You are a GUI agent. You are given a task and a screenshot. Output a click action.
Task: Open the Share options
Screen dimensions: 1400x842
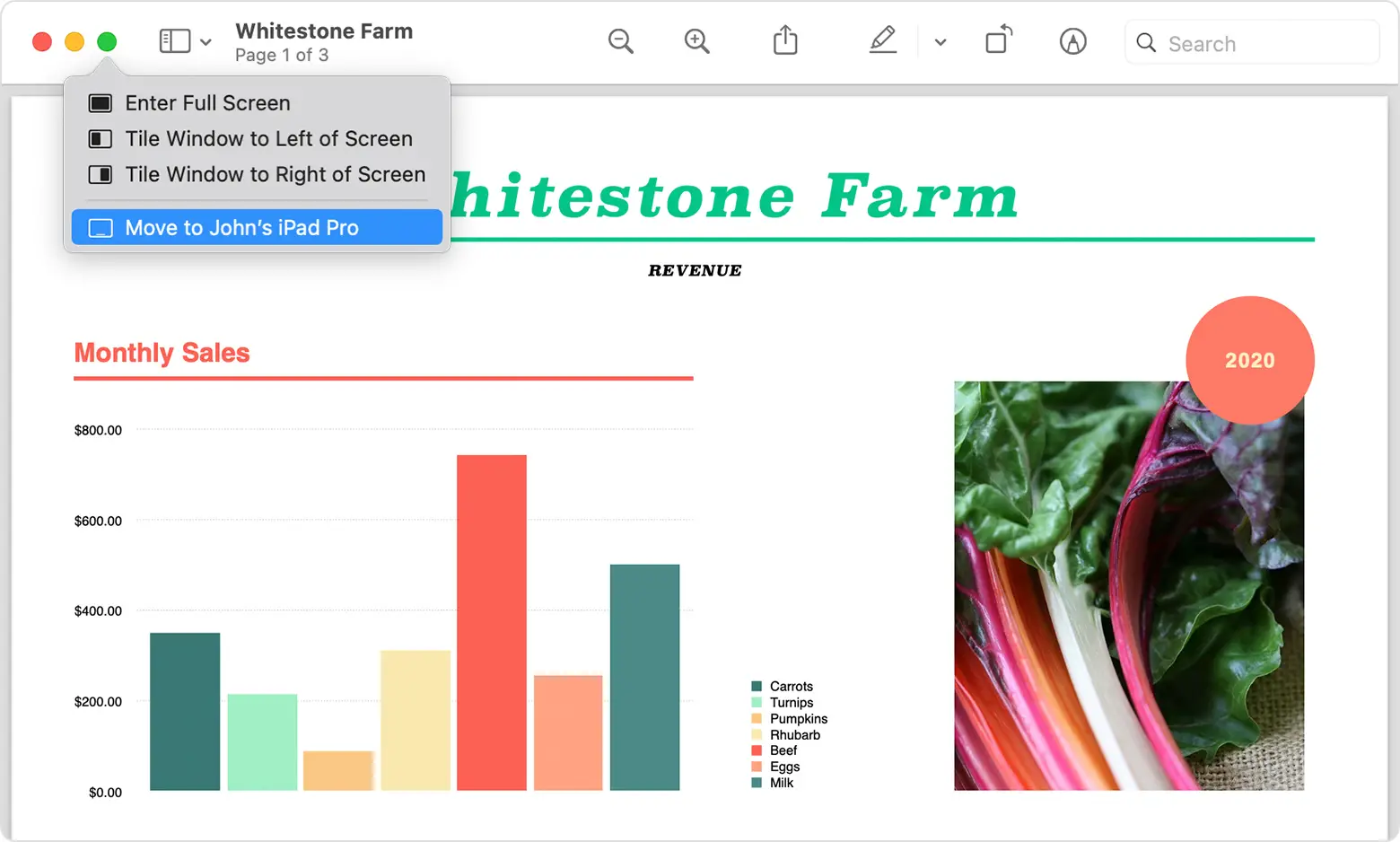click(785, 40)
